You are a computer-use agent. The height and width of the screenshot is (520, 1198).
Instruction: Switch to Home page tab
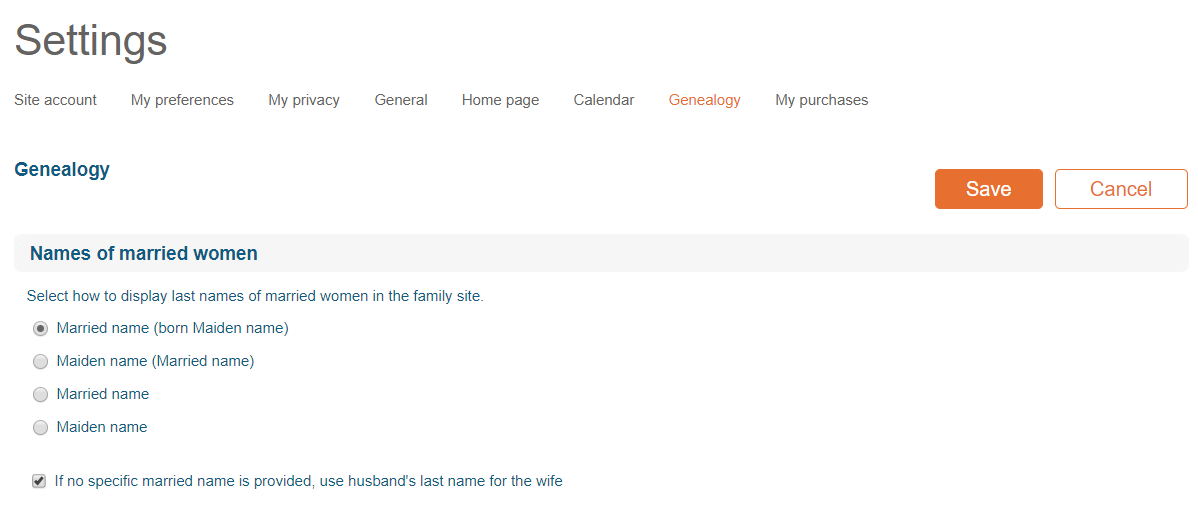[500, 100]
